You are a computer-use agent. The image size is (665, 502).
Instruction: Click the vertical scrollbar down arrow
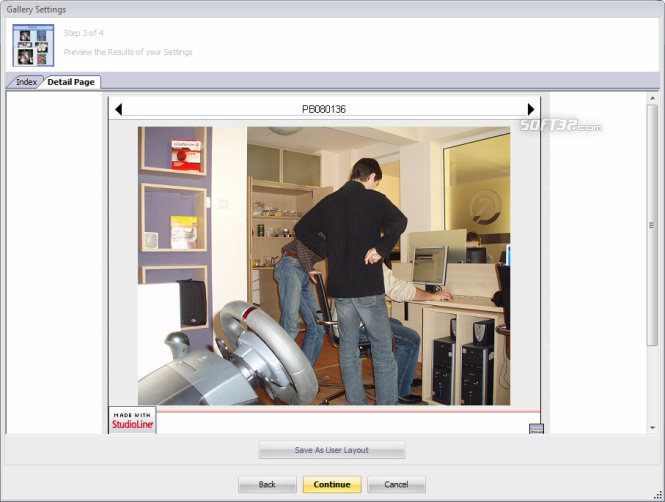[652, 428]
